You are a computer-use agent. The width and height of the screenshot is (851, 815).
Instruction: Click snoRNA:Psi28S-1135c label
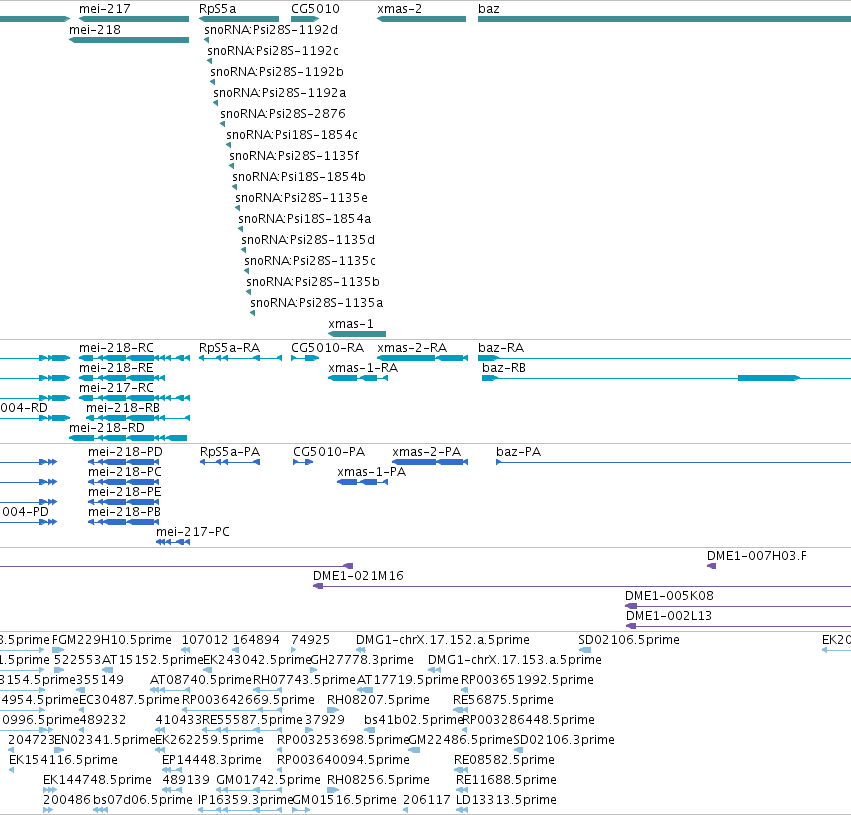310,261
